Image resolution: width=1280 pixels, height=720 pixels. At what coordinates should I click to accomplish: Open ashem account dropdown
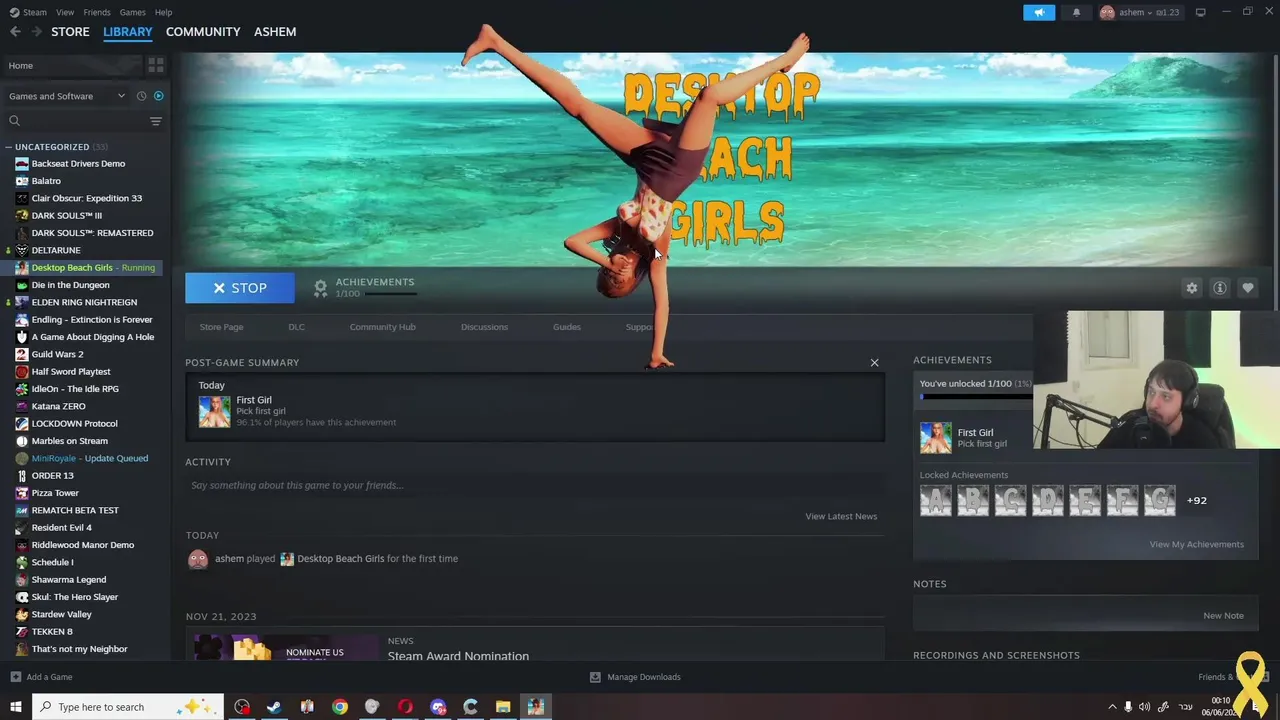click(x=1140, y=12)
